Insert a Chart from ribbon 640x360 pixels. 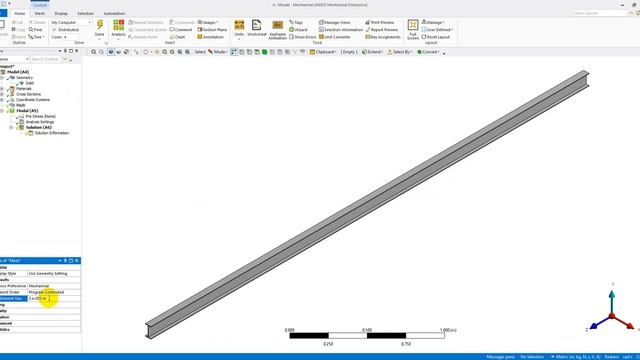click(178, 37)
